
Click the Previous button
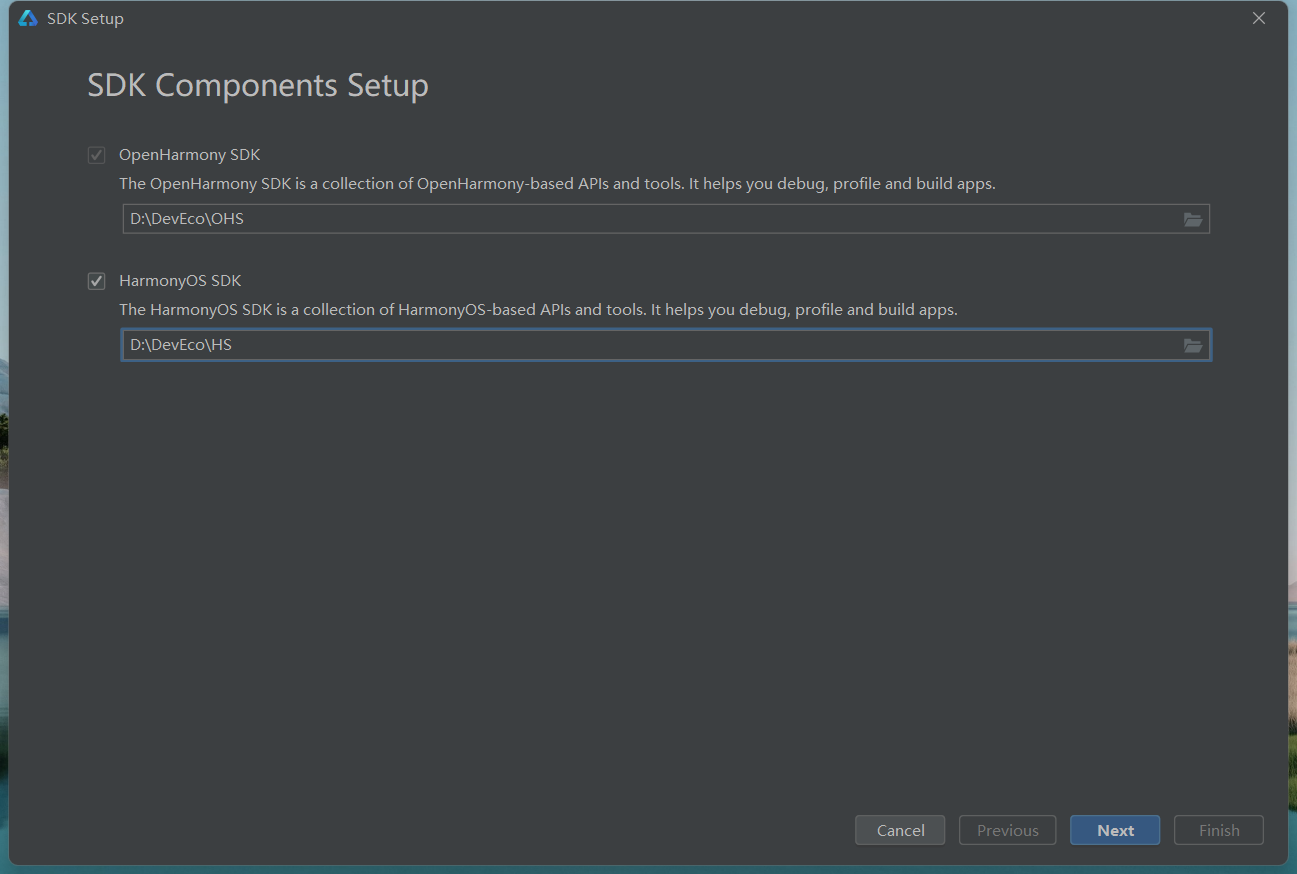[x=1007, y=830]
